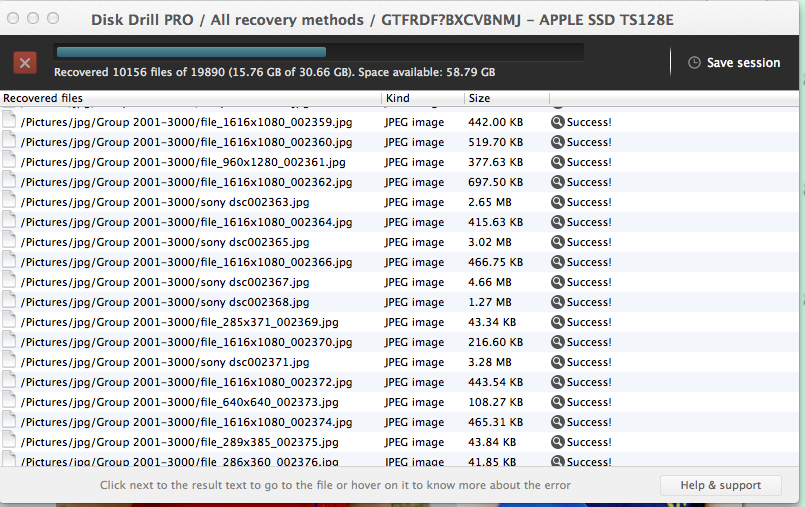Viewport: 805px width, 507px height.
Task: Click the recovery progress bar
Action: [x=318, y=52]
